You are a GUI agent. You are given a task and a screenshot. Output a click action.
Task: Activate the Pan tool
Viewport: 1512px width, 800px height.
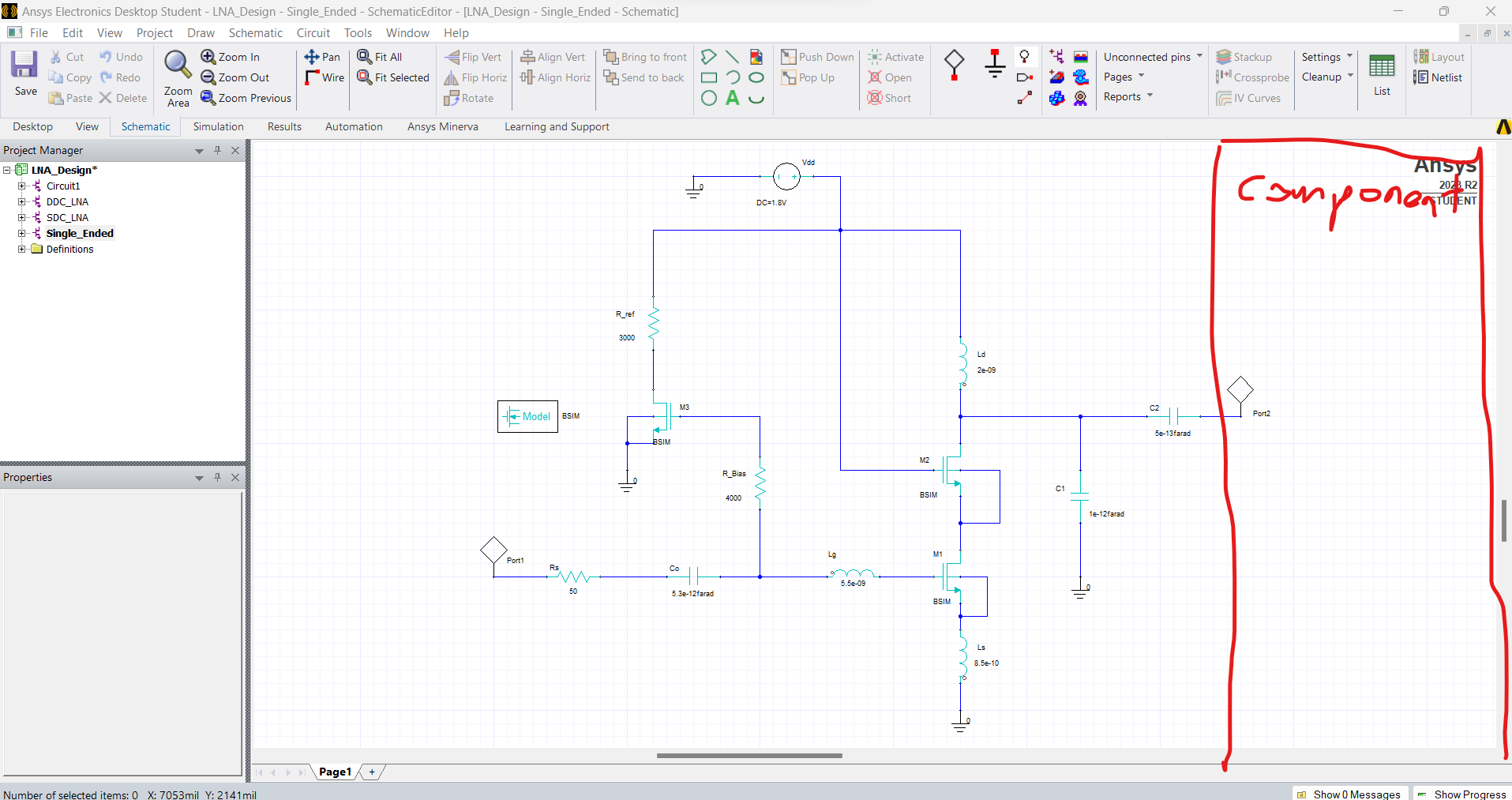pos(322,57)
